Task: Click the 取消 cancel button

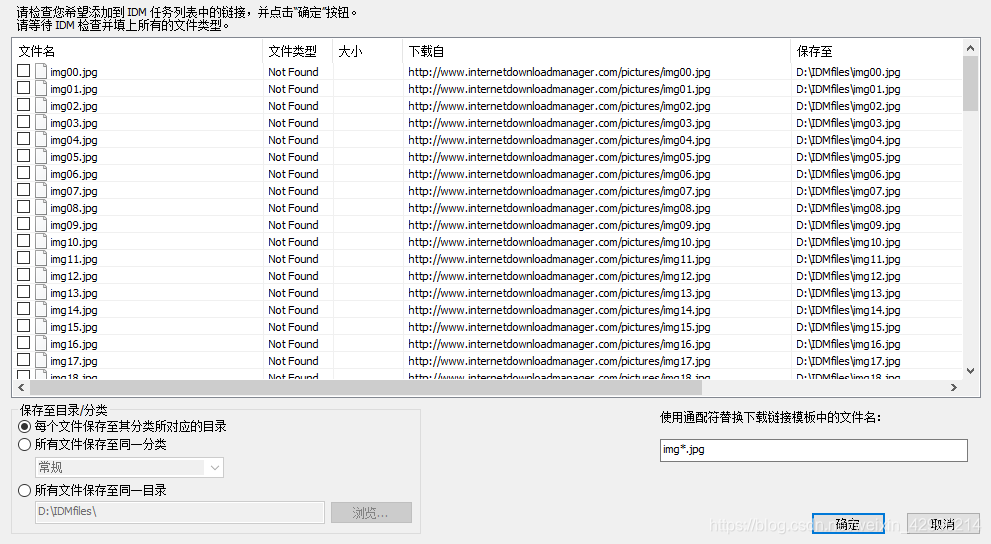Action: (x=942, y=524)
